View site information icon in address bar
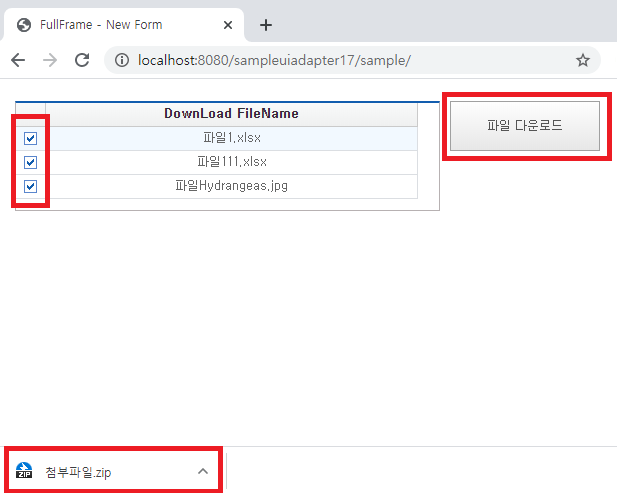Image resolution: width=617 pixels, height=493 pixels. [122, 60]
